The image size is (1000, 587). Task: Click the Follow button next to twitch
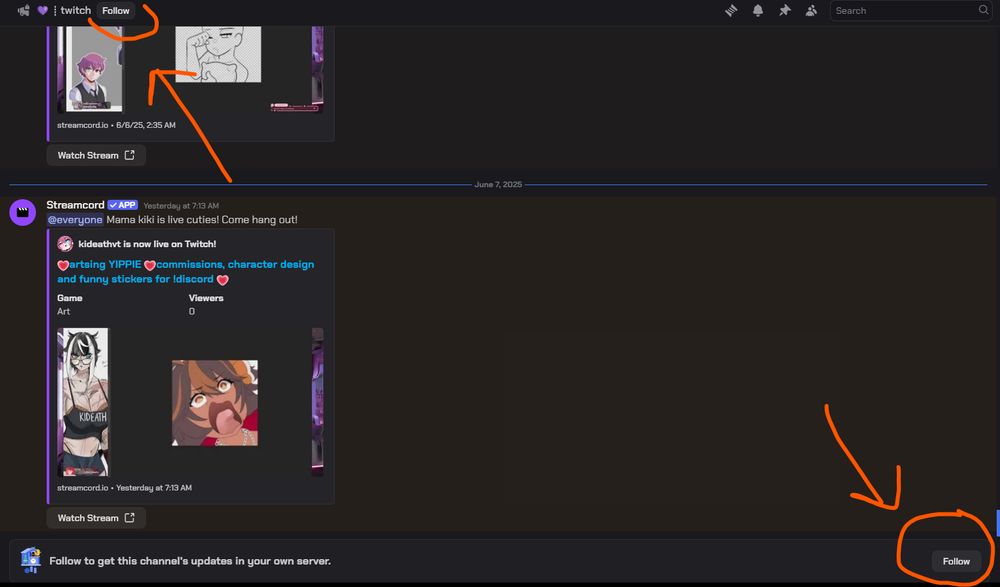pos(115,10)
